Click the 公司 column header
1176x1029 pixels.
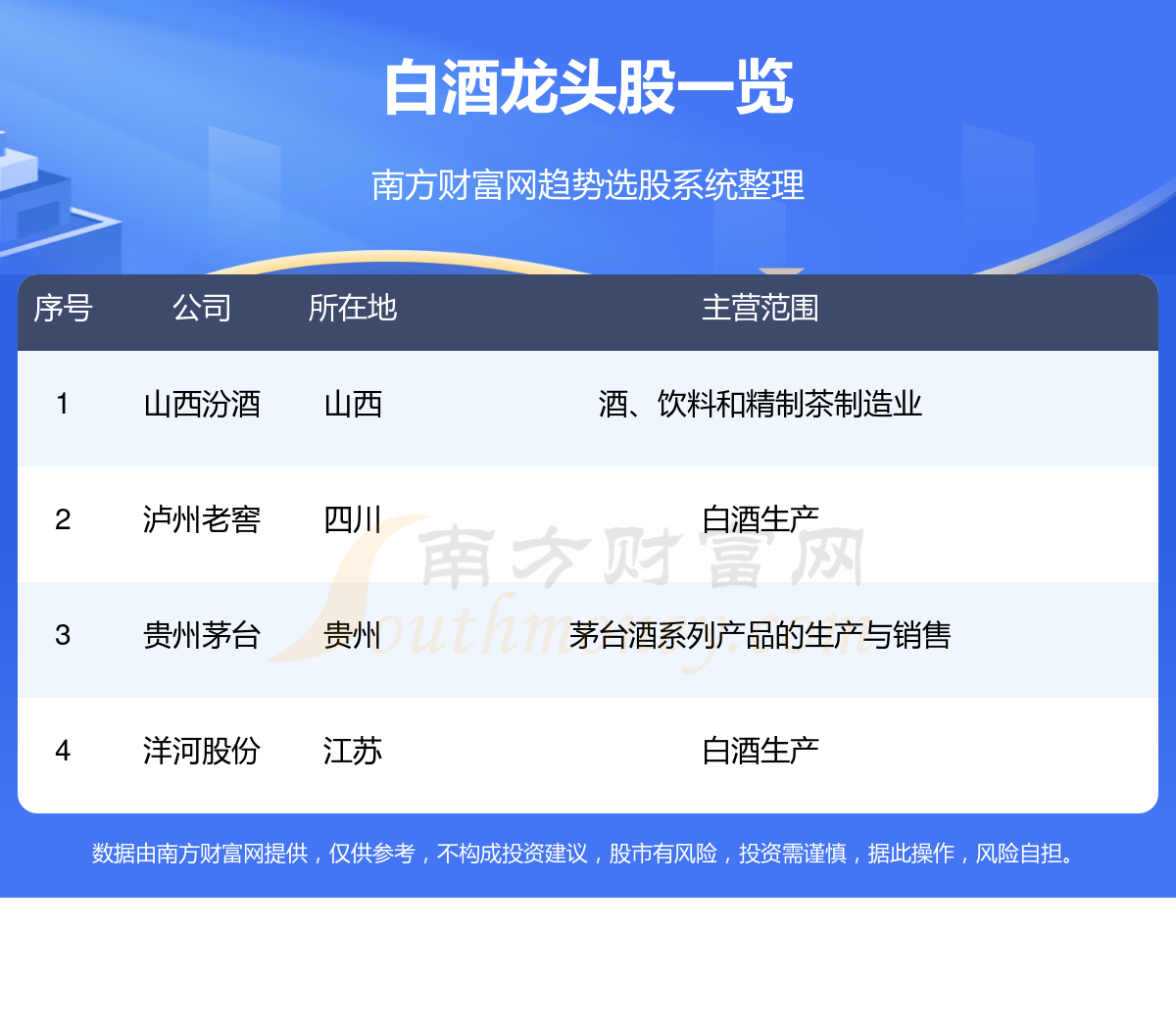(202, 308)
